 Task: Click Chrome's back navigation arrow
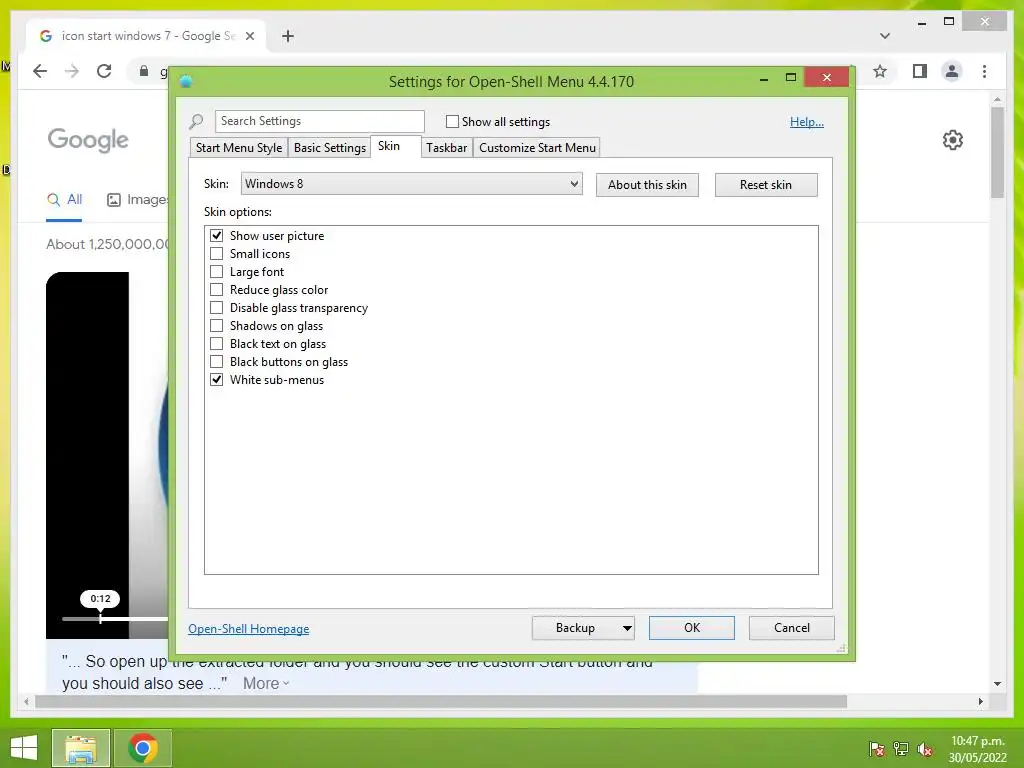coord(40,71)
